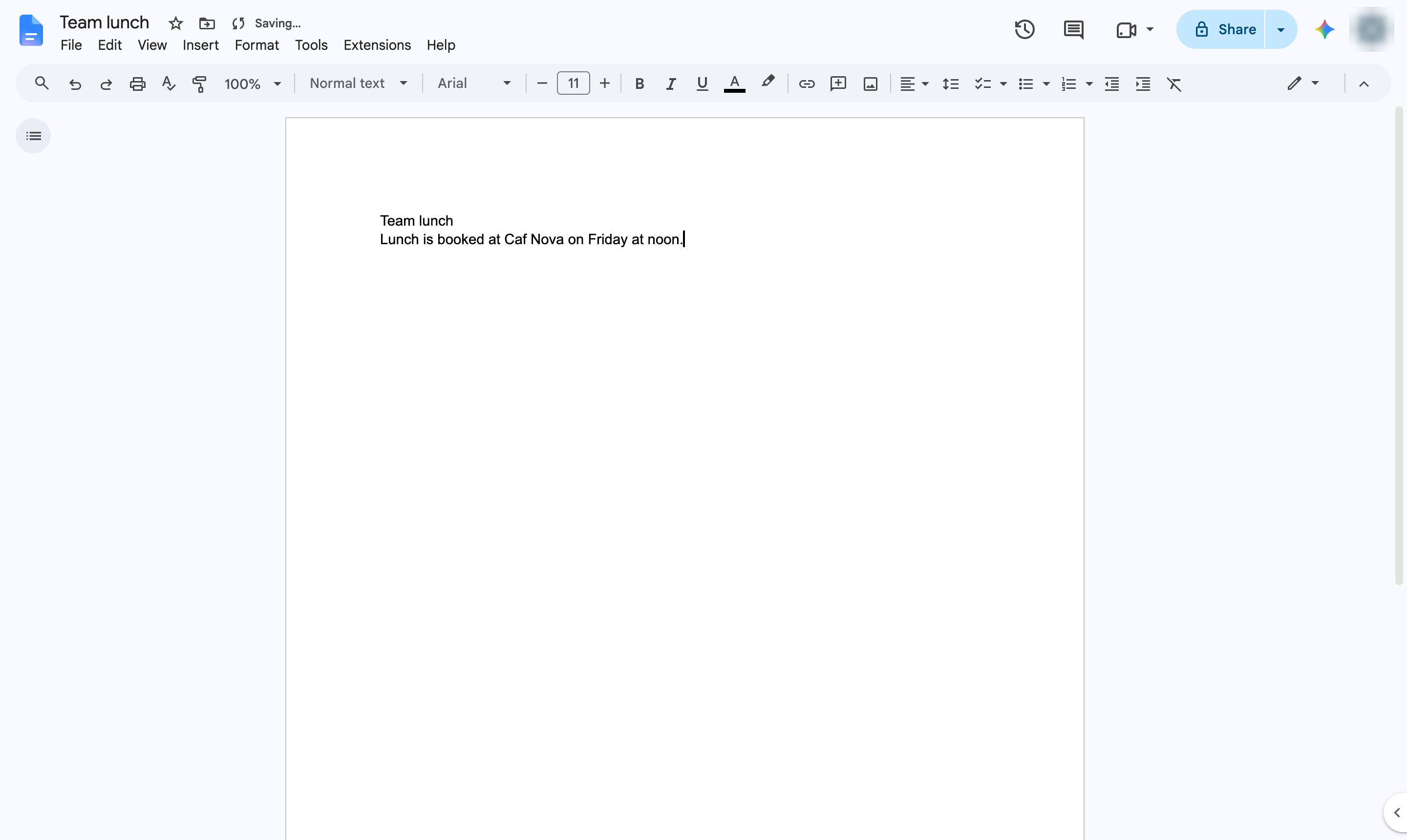Star the Team lunch document
Viewport: 1407px width, 840px height.
tap(175, 23)
